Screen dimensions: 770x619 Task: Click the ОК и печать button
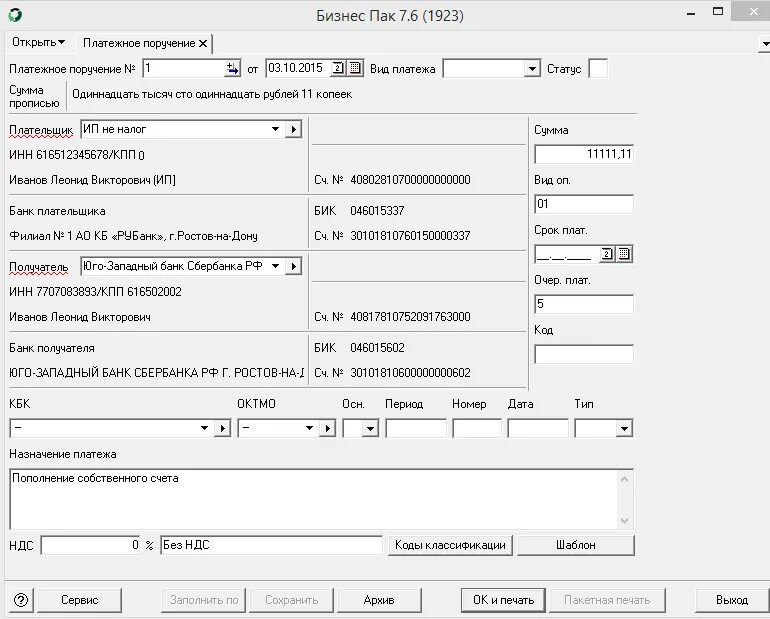503,600
